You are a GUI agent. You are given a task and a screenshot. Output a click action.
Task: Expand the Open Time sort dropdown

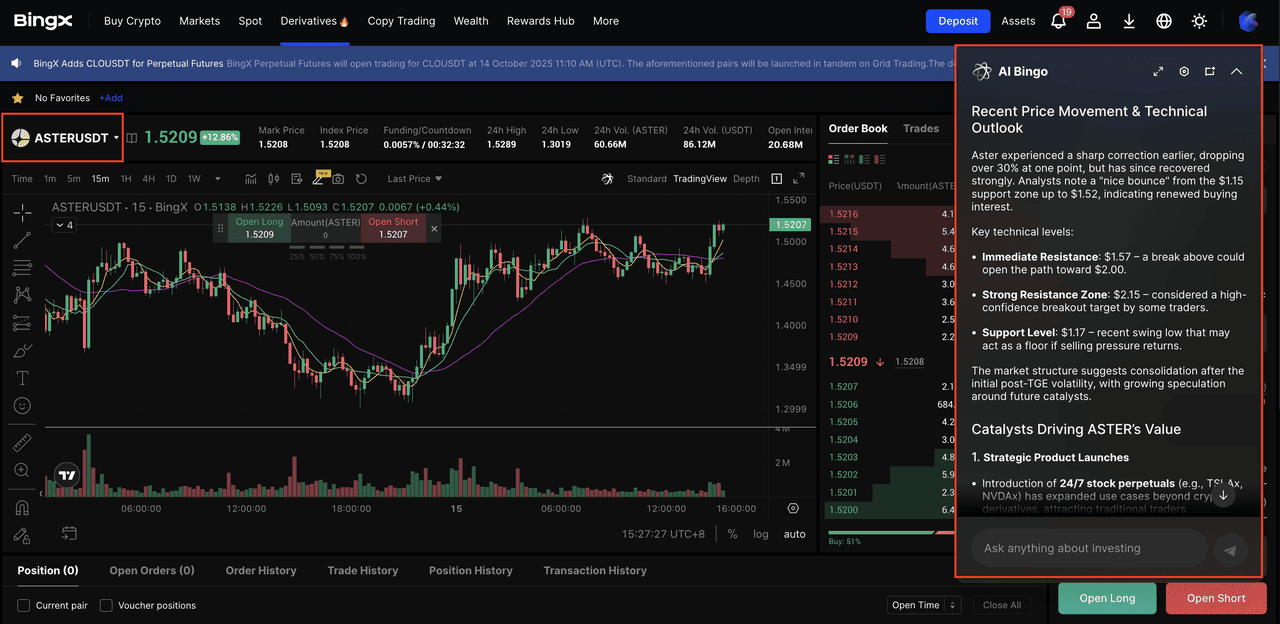[x=923, y=605]
